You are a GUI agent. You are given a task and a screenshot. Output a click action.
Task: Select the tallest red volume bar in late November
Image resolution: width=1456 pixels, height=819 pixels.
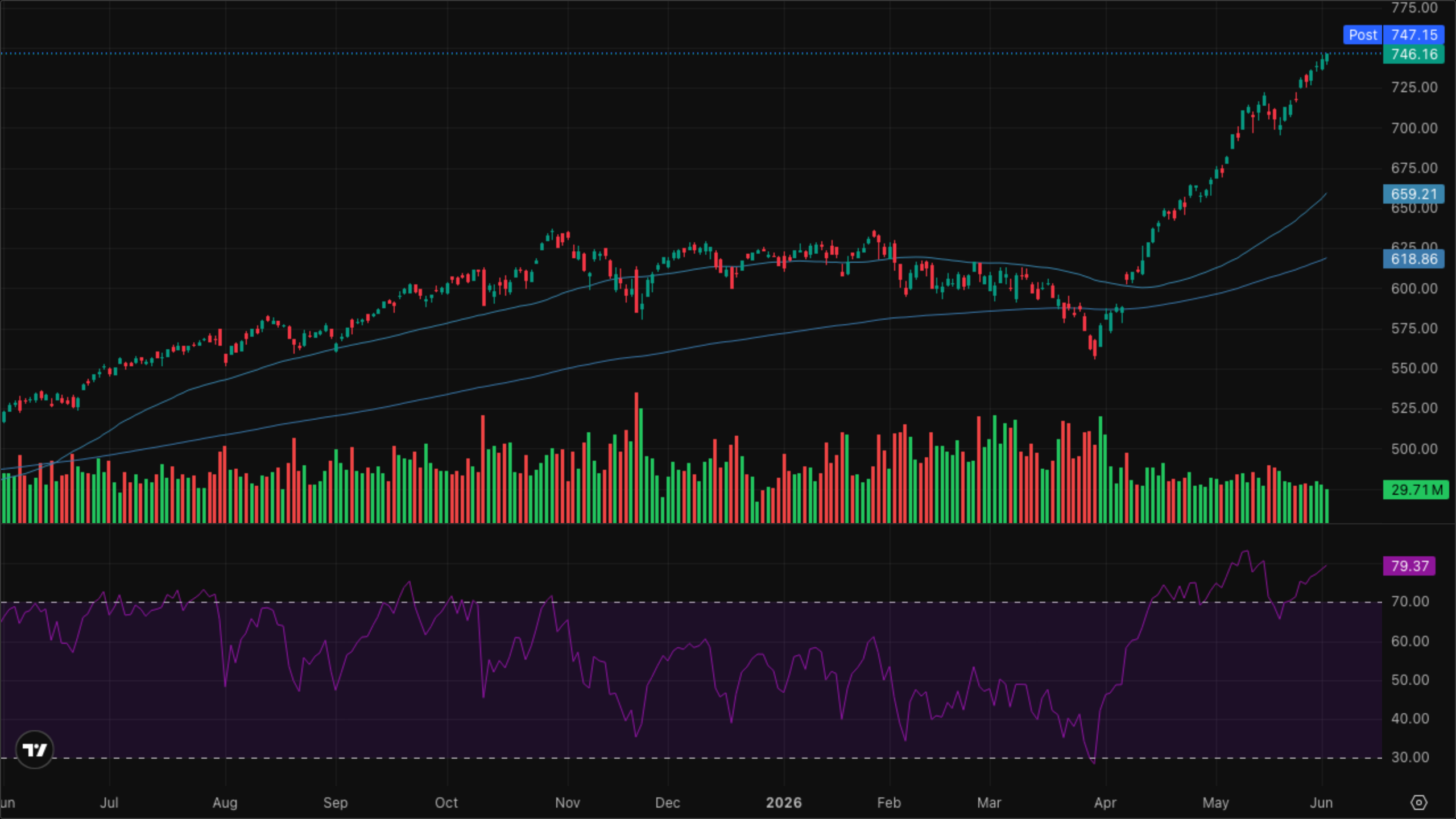tap(636, 458)
